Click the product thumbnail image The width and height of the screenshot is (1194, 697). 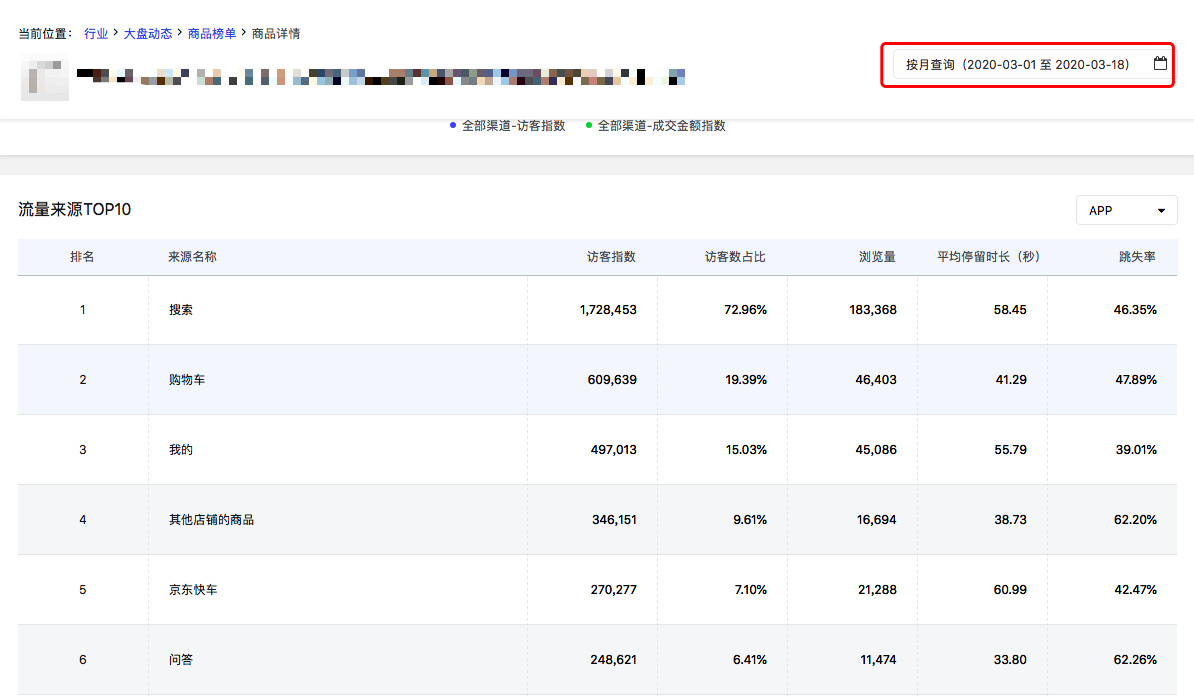(x=45, y=81)
